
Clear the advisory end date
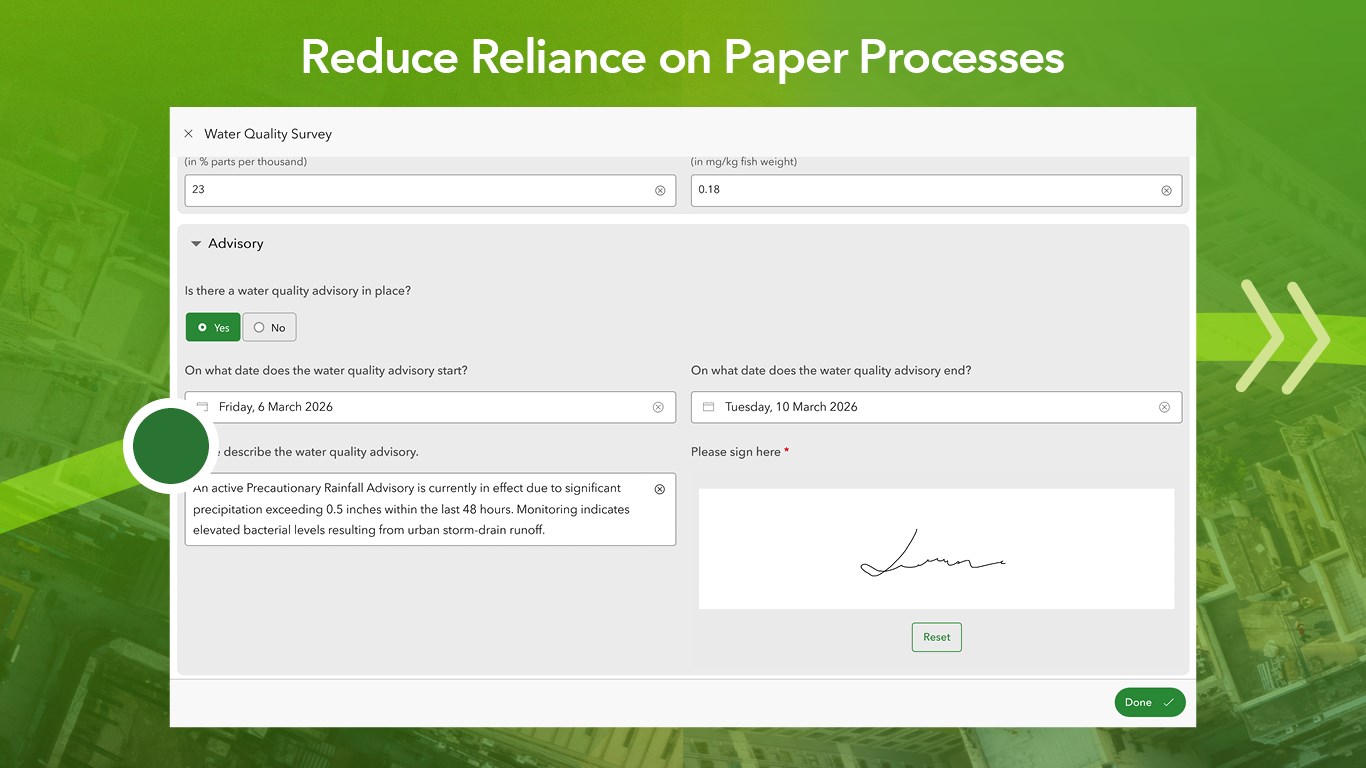coord(1164,407)
